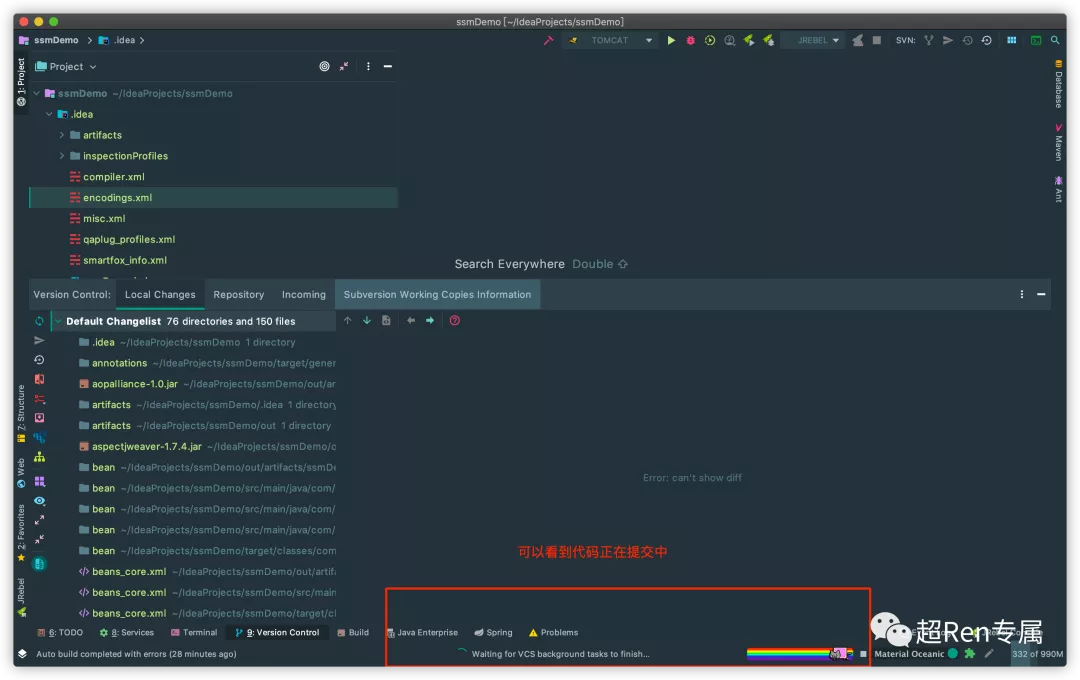Open the terminal-like green toolbar icon

(x=1035, y=40)
